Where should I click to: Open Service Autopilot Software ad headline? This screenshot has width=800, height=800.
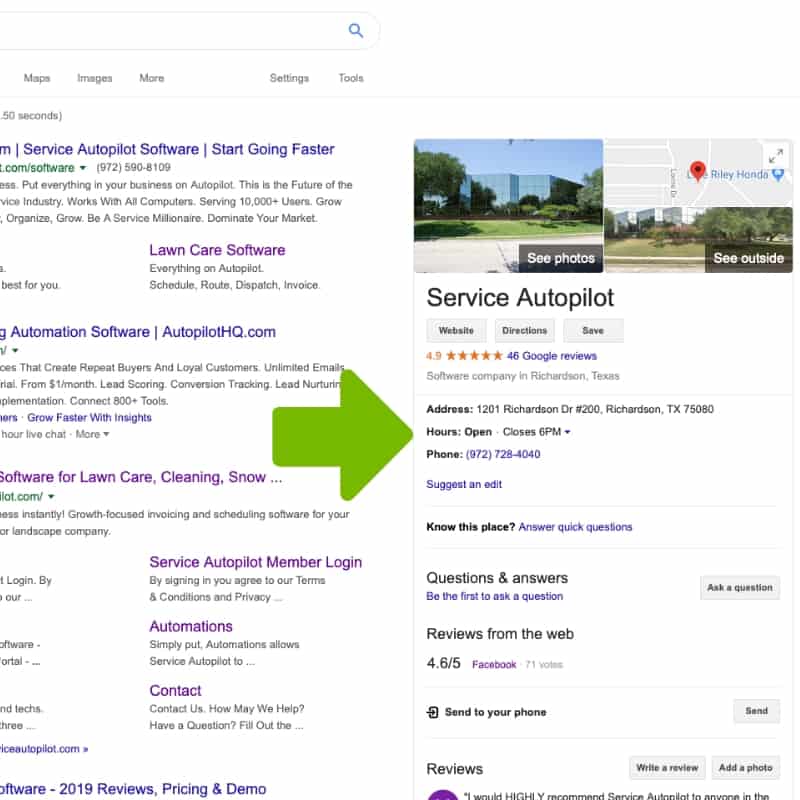[167, 149]
